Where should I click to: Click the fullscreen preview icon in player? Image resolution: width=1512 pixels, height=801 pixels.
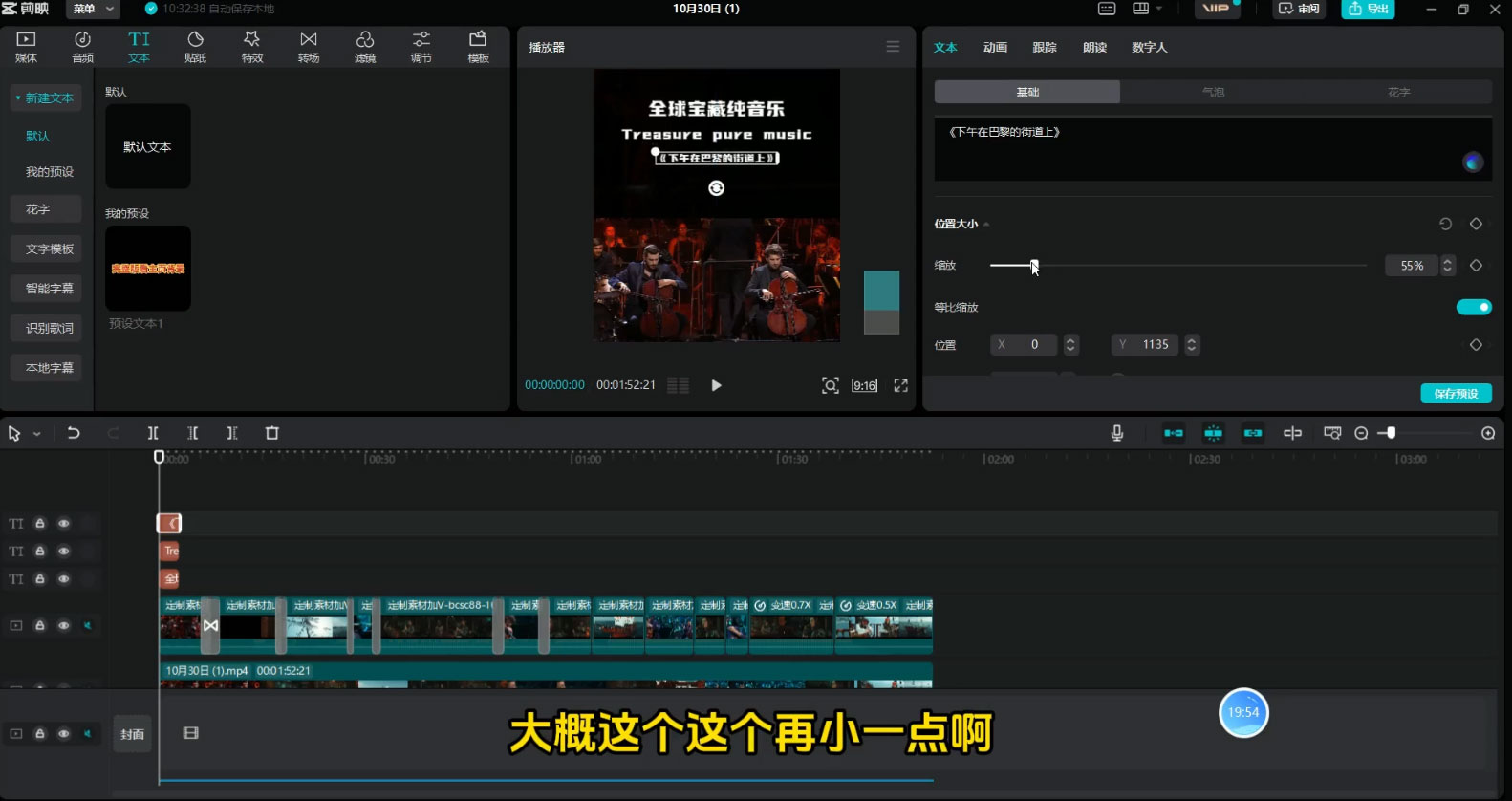900,385
